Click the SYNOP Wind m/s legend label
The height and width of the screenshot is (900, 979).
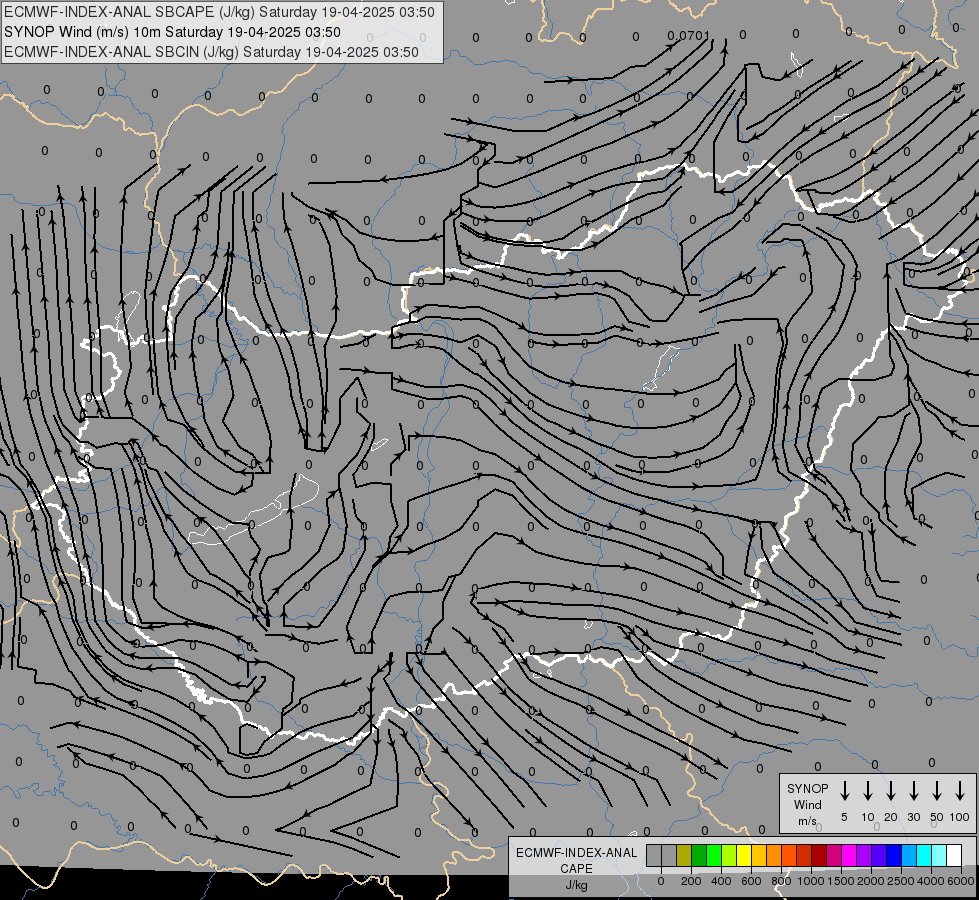[807, 804]
